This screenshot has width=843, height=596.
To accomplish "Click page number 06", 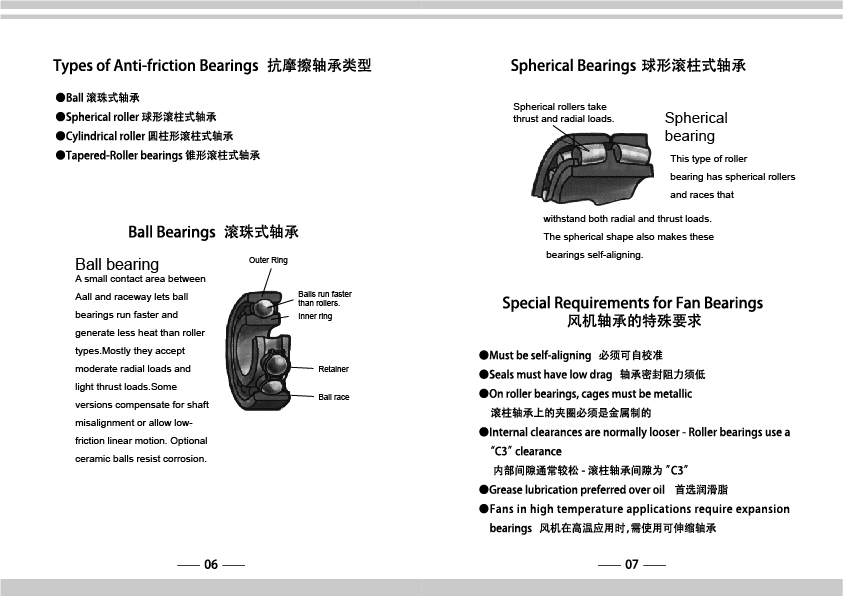I will (x=211, y=564).
